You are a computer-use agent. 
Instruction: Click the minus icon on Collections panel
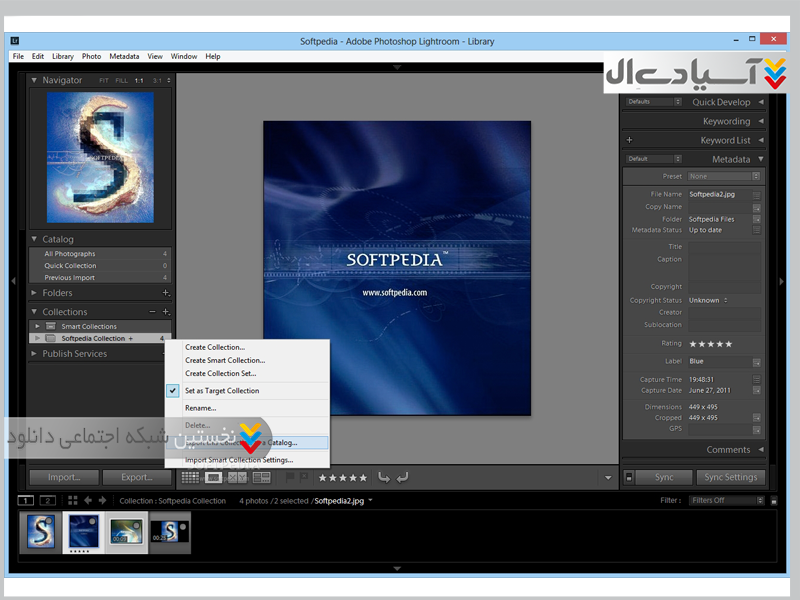[x=152, y=312]
